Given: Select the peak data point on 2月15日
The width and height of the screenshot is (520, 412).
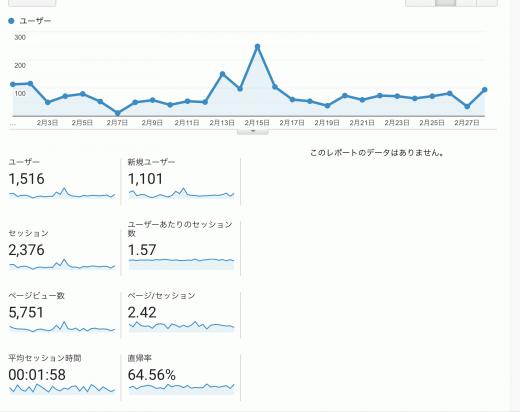Looking at the screenshot, I should click(x=257, y=47).
